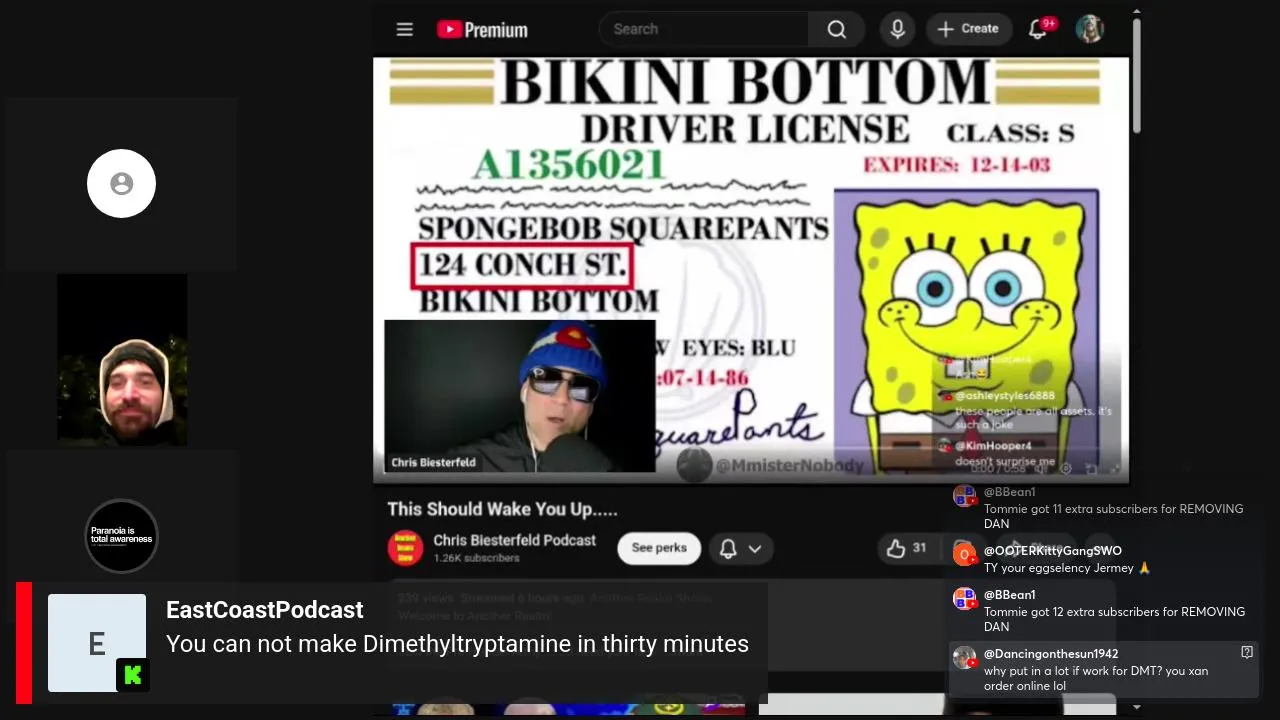1280x720 pixels.
Task: Open the video player settings gear
Action: tap(1066, 468)
